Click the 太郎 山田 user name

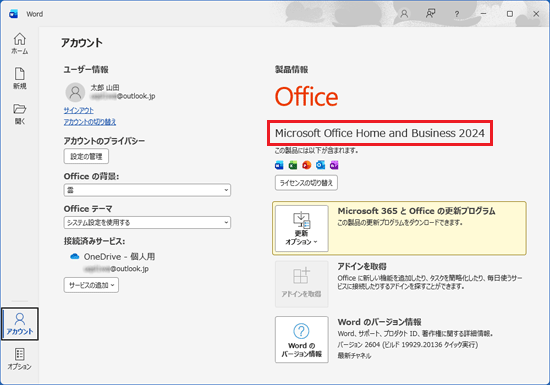(x=105, y=87)
